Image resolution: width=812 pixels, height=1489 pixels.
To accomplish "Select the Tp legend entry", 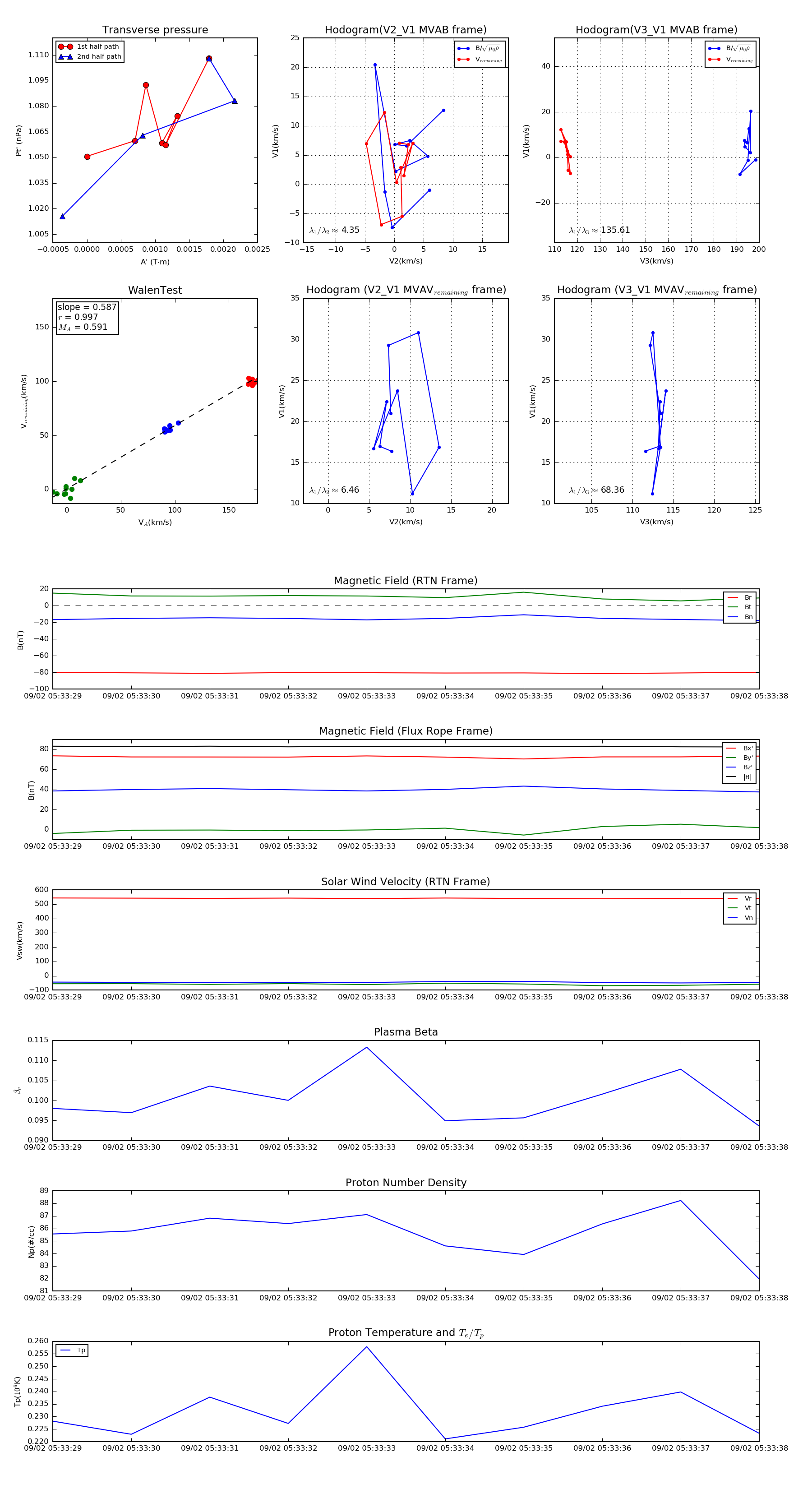I will pos(72,1351).
